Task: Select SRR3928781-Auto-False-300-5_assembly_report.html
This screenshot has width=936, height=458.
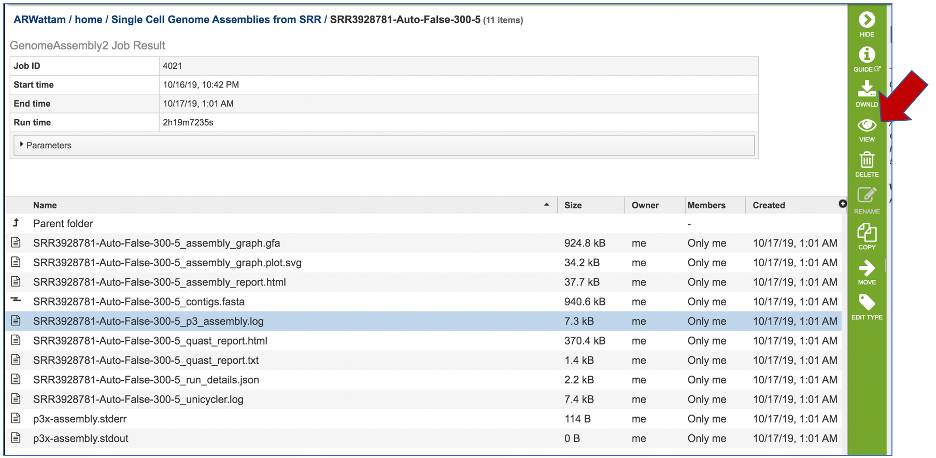Action: coord(159,282)
